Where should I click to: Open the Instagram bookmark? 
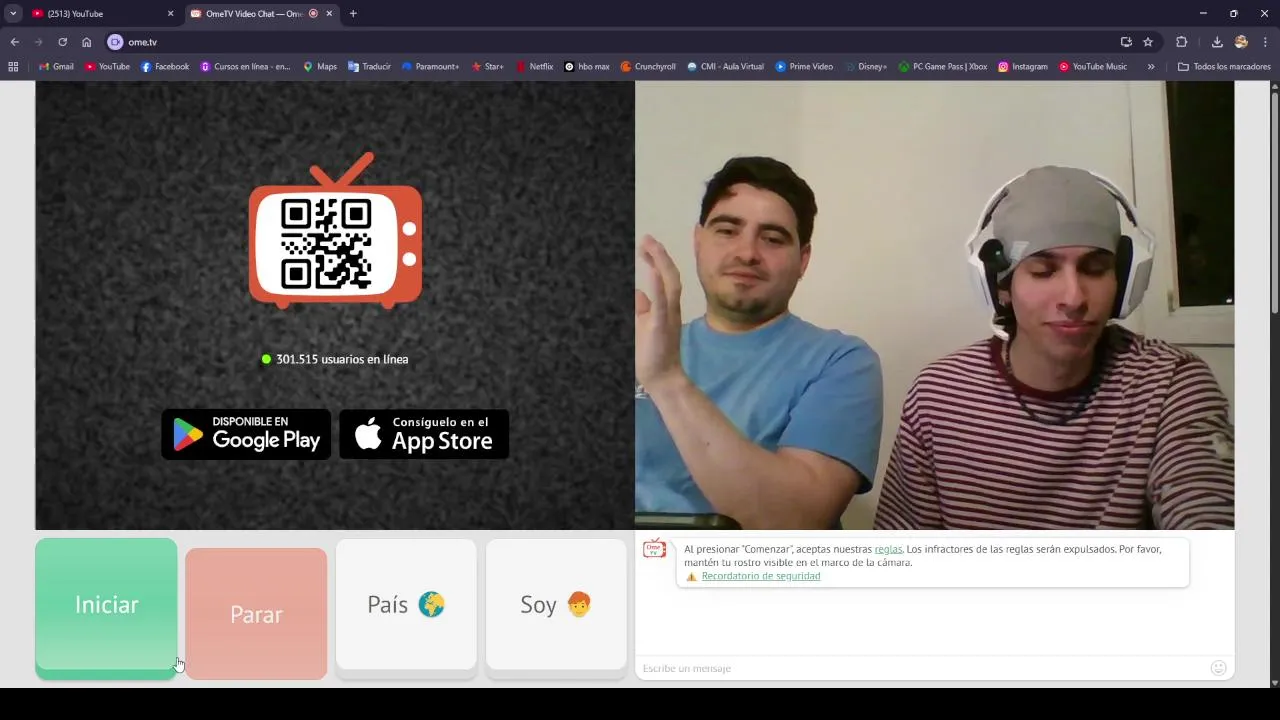click(1023, 67)
